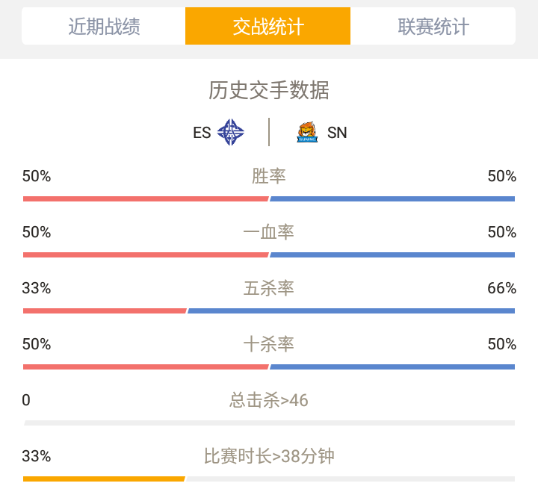This screenshot has width=538, height=496.
Task: Click the 66% value for SN 五杀率
Action: click(502, 288)
